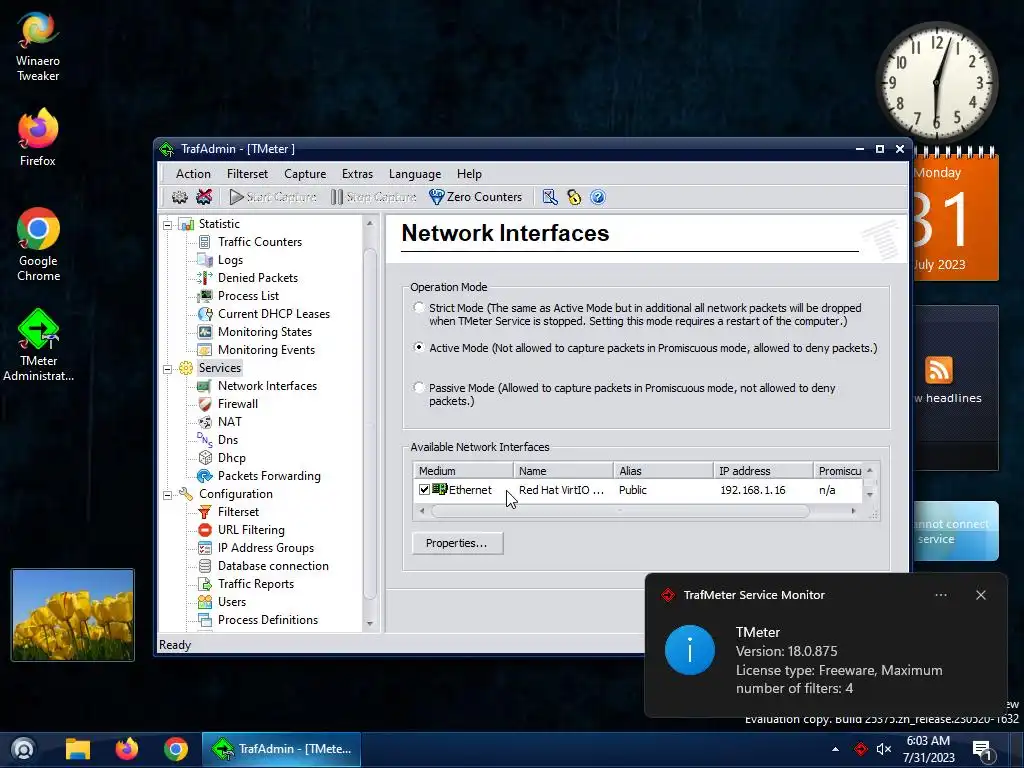The image size is (1024, 768).
Task: Click the tulips picture gadget thumbnail
Action: click(72, 615)
